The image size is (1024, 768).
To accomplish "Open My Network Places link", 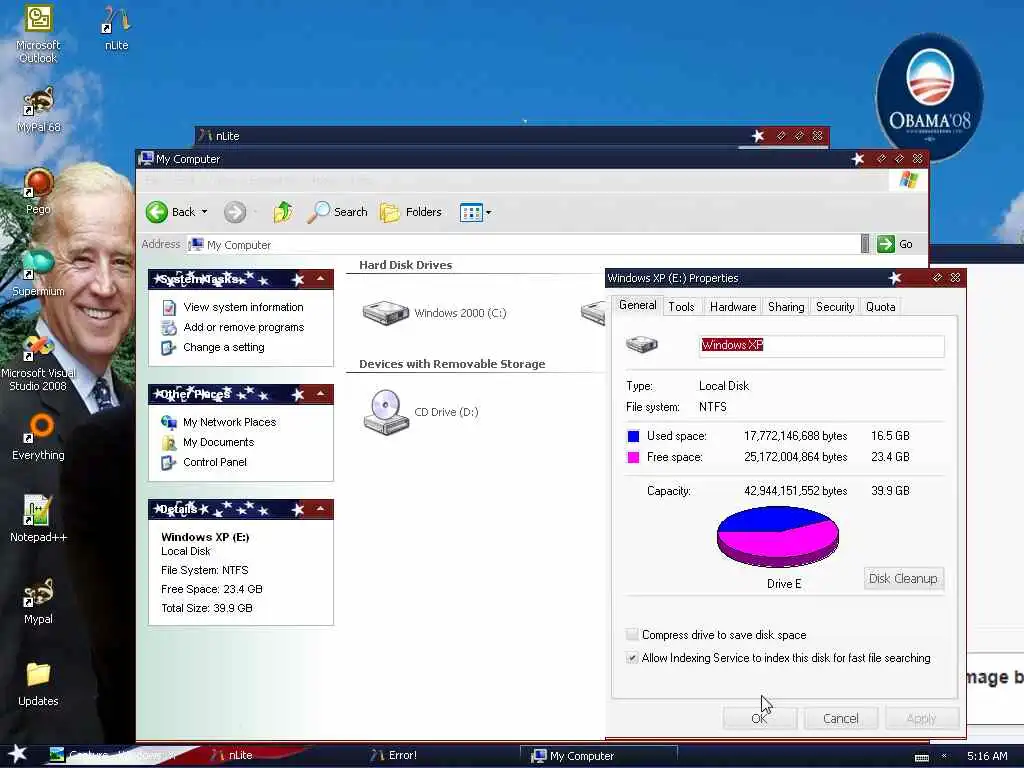I will pyautogui.click(x=229, y=423).
